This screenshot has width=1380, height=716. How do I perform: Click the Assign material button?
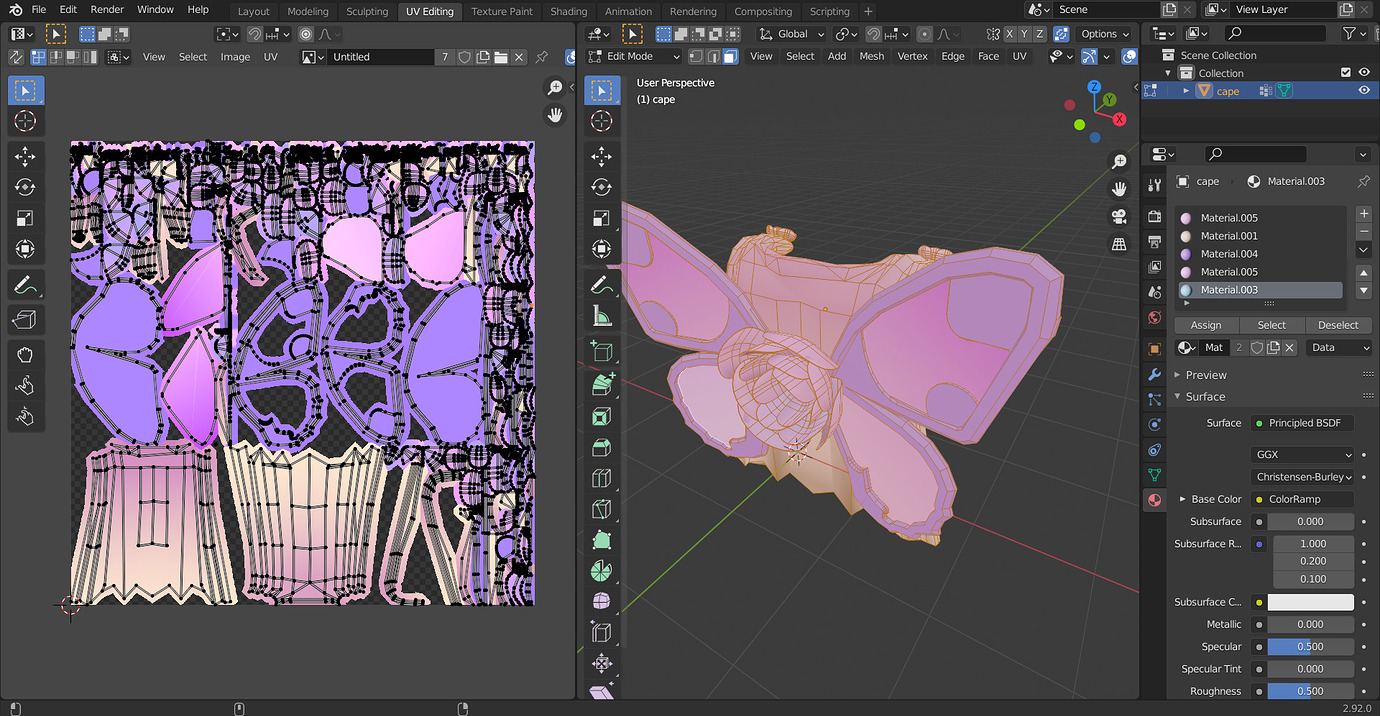pos(1206,325)
